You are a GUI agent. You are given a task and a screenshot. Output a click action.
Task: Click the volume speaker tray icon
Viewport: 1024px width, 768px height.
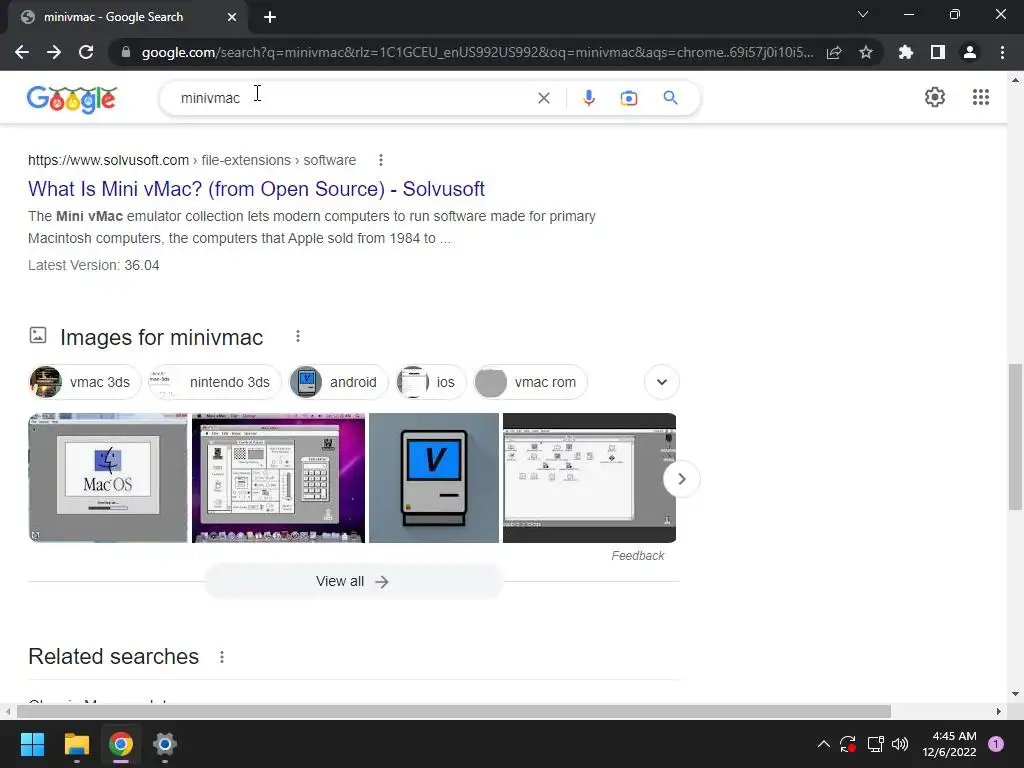(x=900, y=744)
